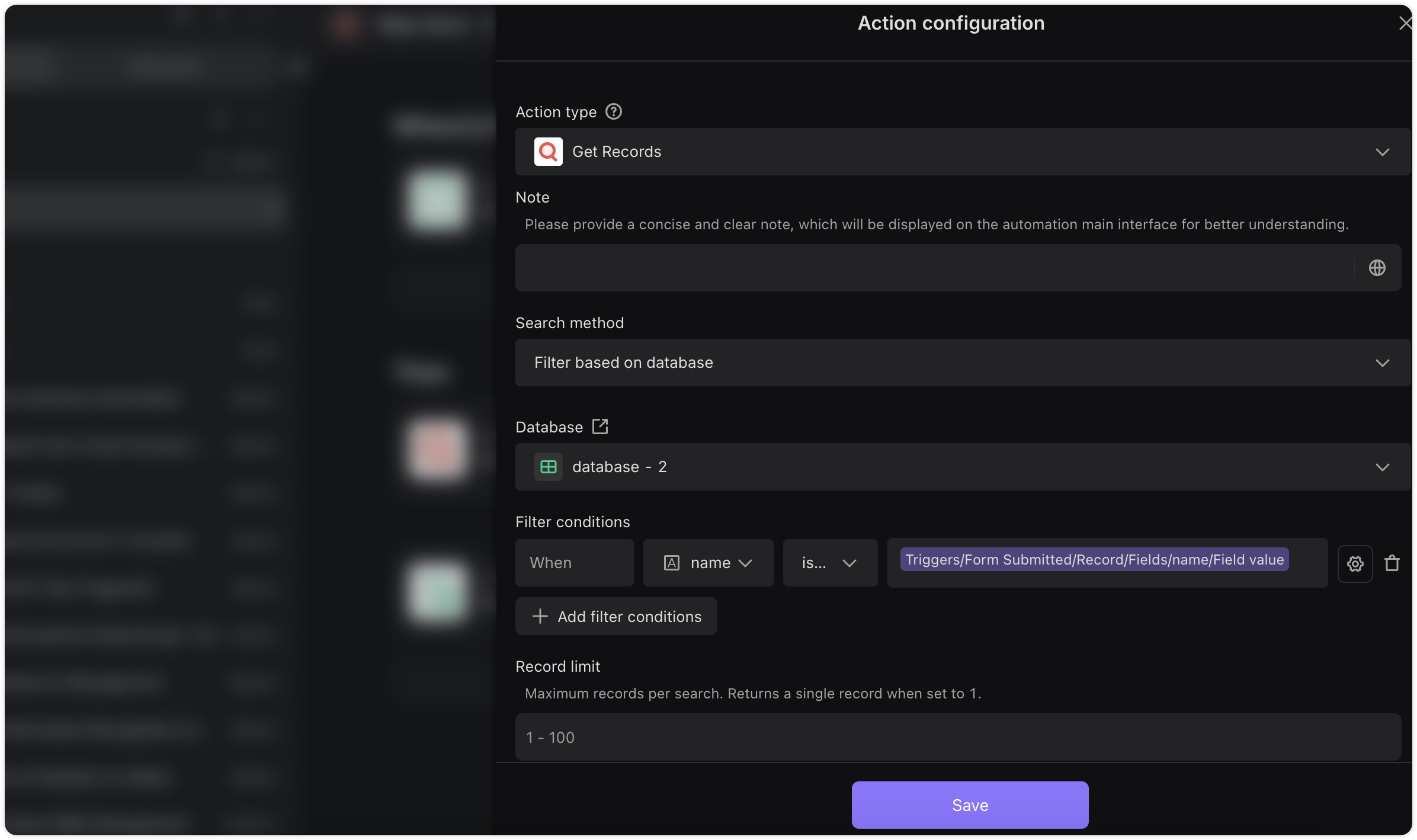The height and width of the screenshot is (840, 1417).
Task: Click the Save button
Action: tap(970, 805)
